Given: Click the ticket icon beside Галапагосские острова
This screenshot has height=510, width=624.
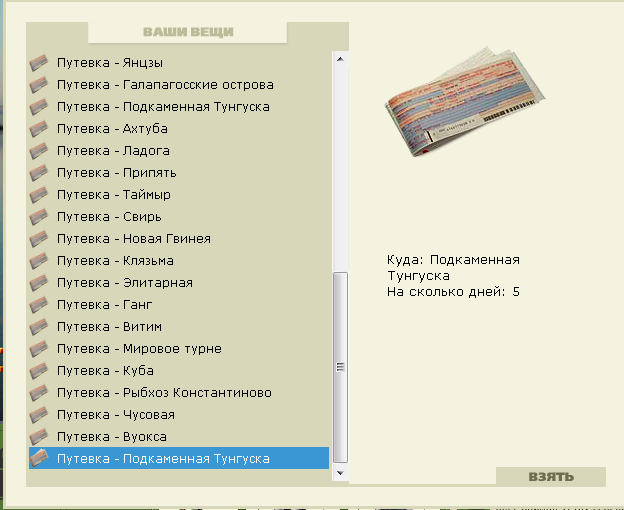Looking at the screenshot, I should [39, 85].
